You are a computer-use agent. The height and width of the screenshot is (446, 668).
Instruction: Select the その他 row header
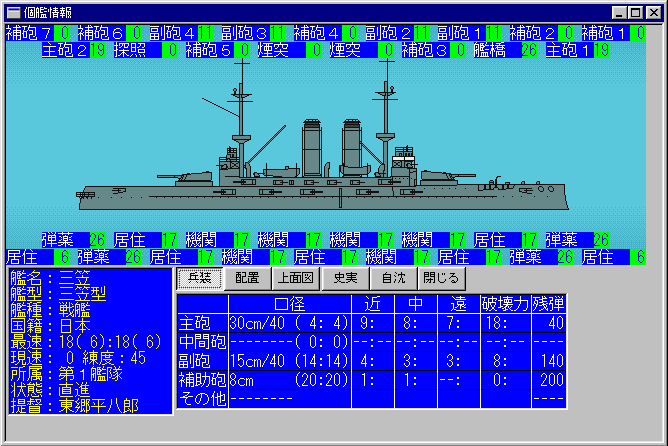coord(202,399)
